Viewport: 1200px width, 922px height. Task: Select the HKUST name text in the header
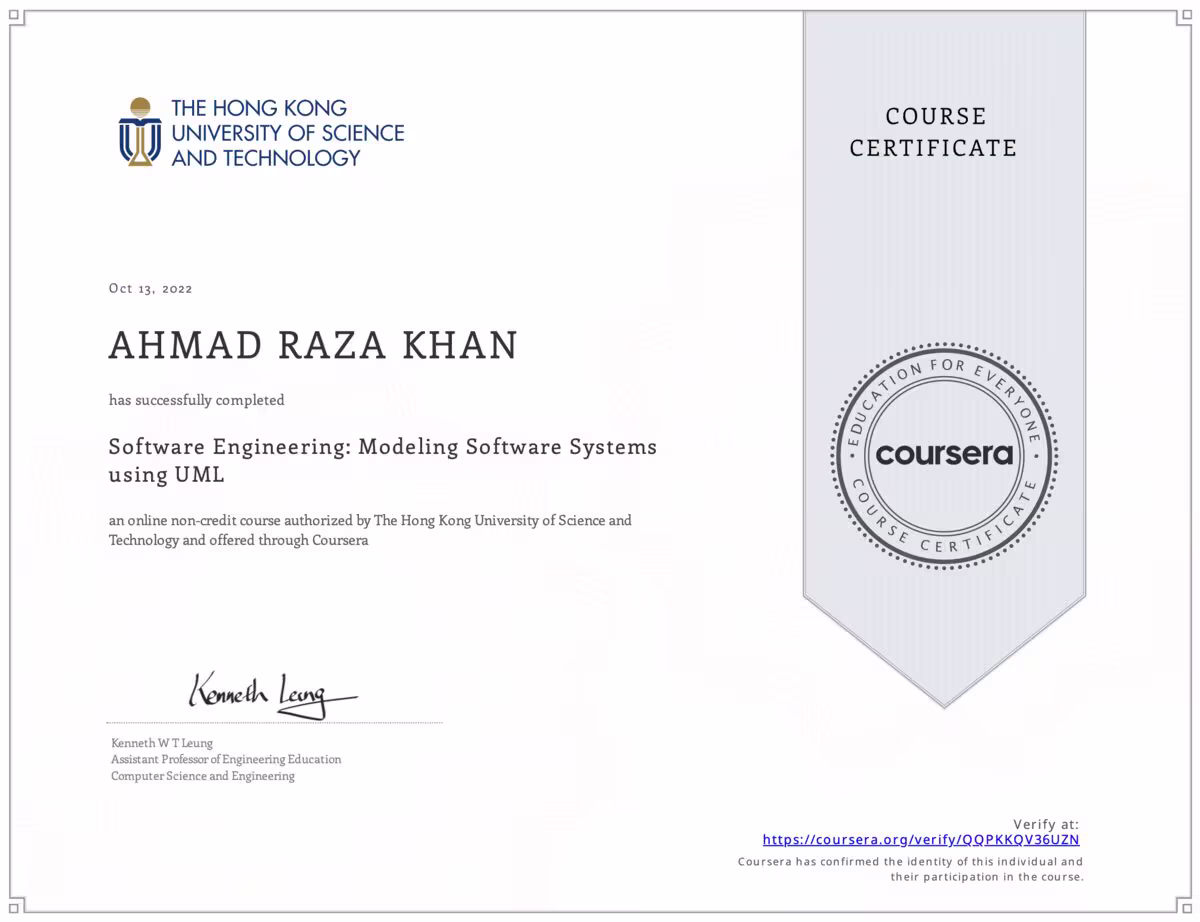pyautogui.click(x=287, y=131)
